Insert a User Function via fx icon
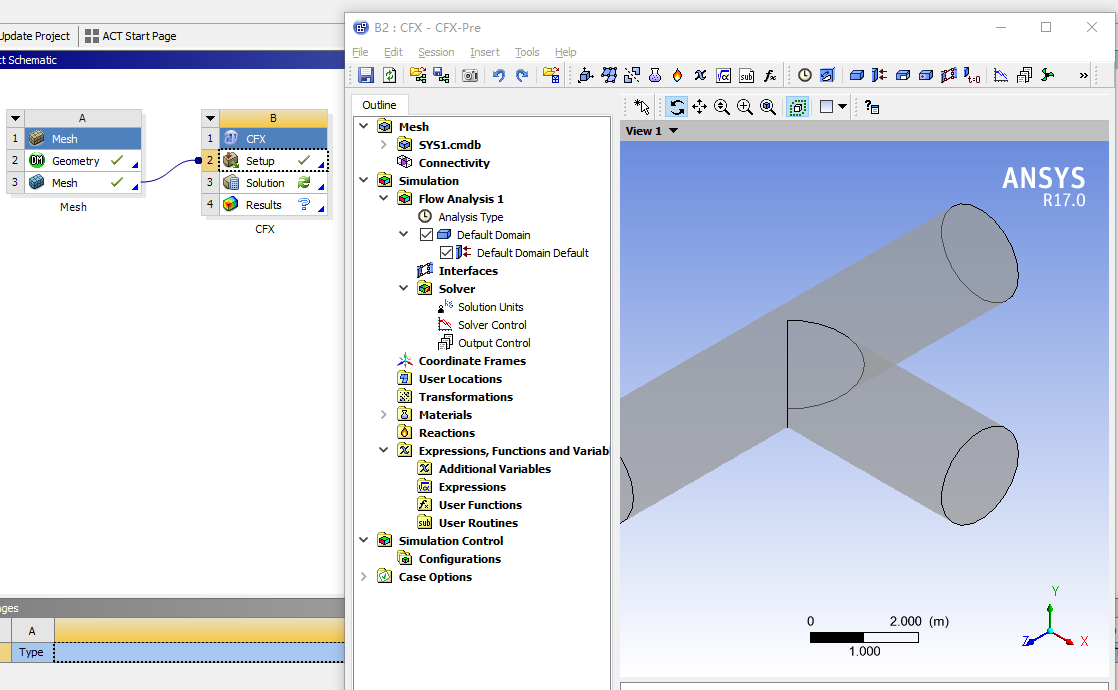 [770, 75]
